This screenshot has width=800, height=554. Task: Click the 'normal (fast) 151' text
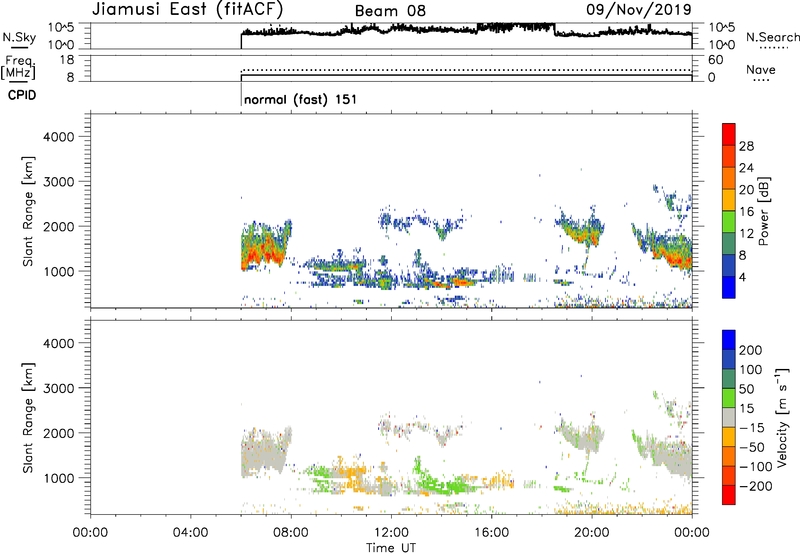[x=301, y=99]
